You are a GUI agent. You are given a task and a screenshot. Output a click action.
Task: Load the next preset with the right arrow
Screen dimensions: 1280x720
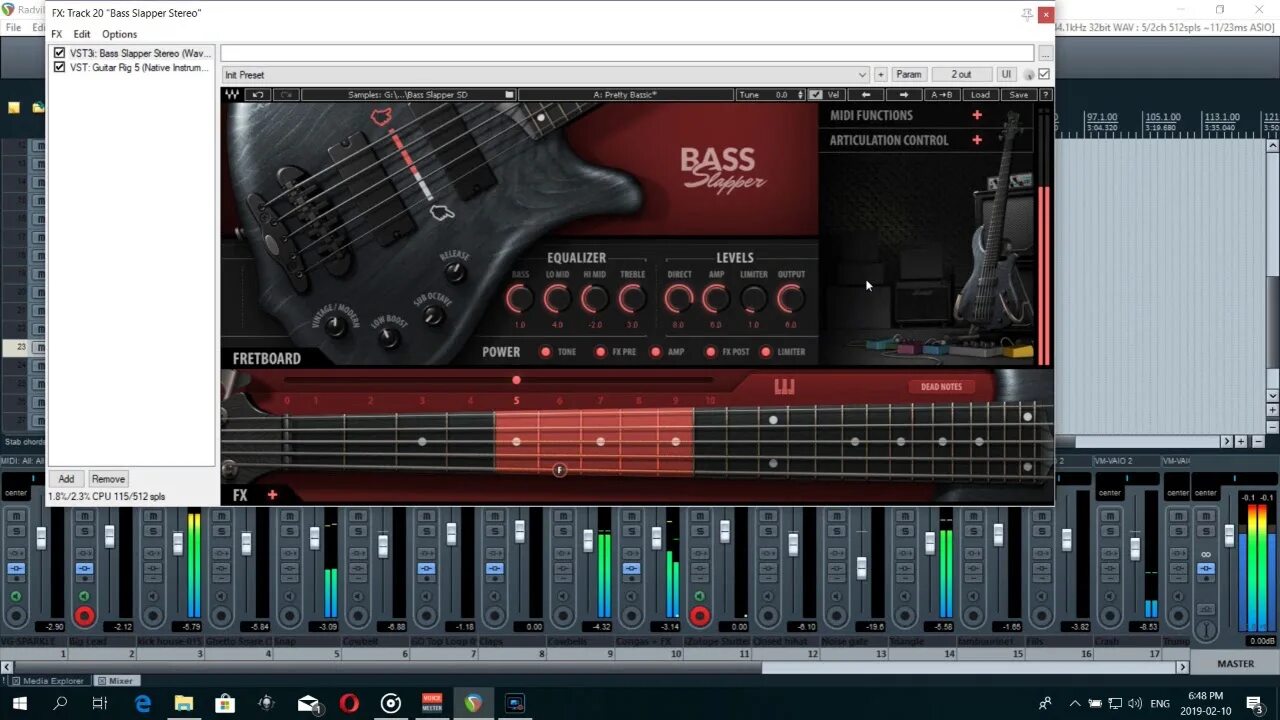904,95
